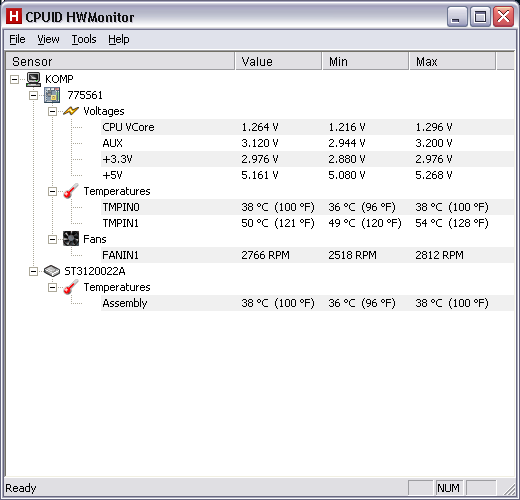Collapse the drive Temperatures group
The height and width of the screenshot is (500, 520).
coord(52,287)
